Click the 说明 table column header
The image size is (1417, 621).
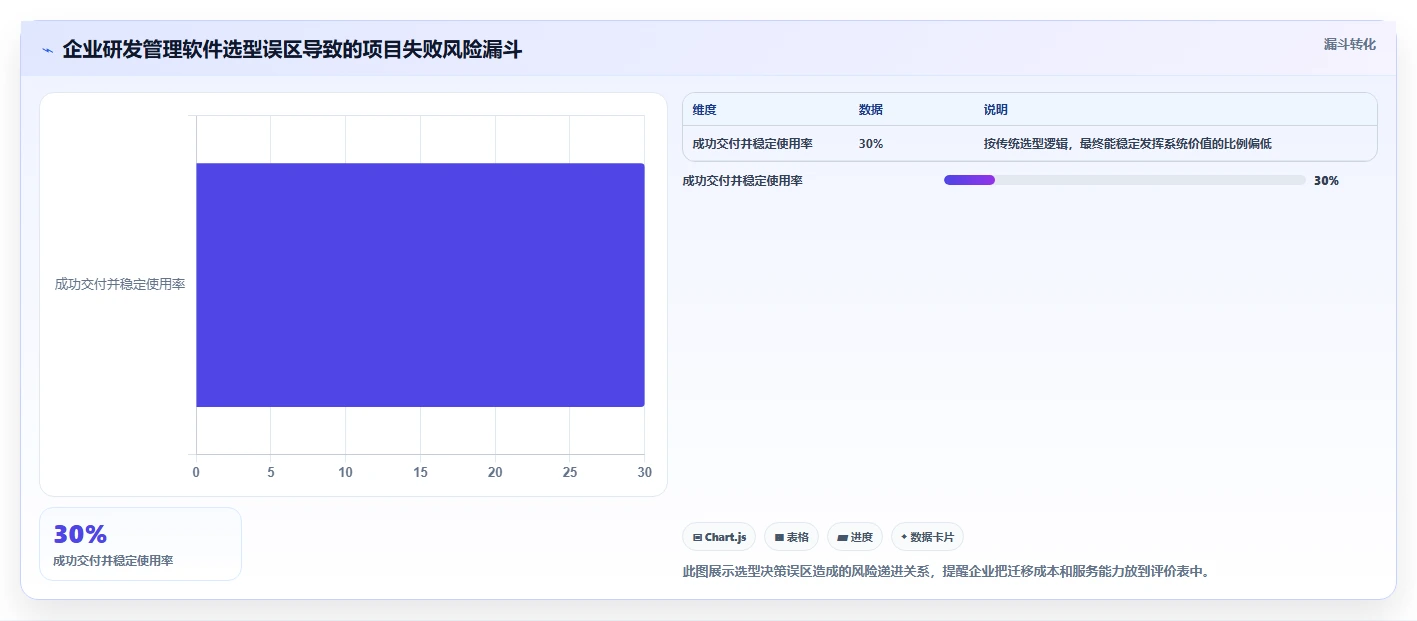(x=996, y=110)
